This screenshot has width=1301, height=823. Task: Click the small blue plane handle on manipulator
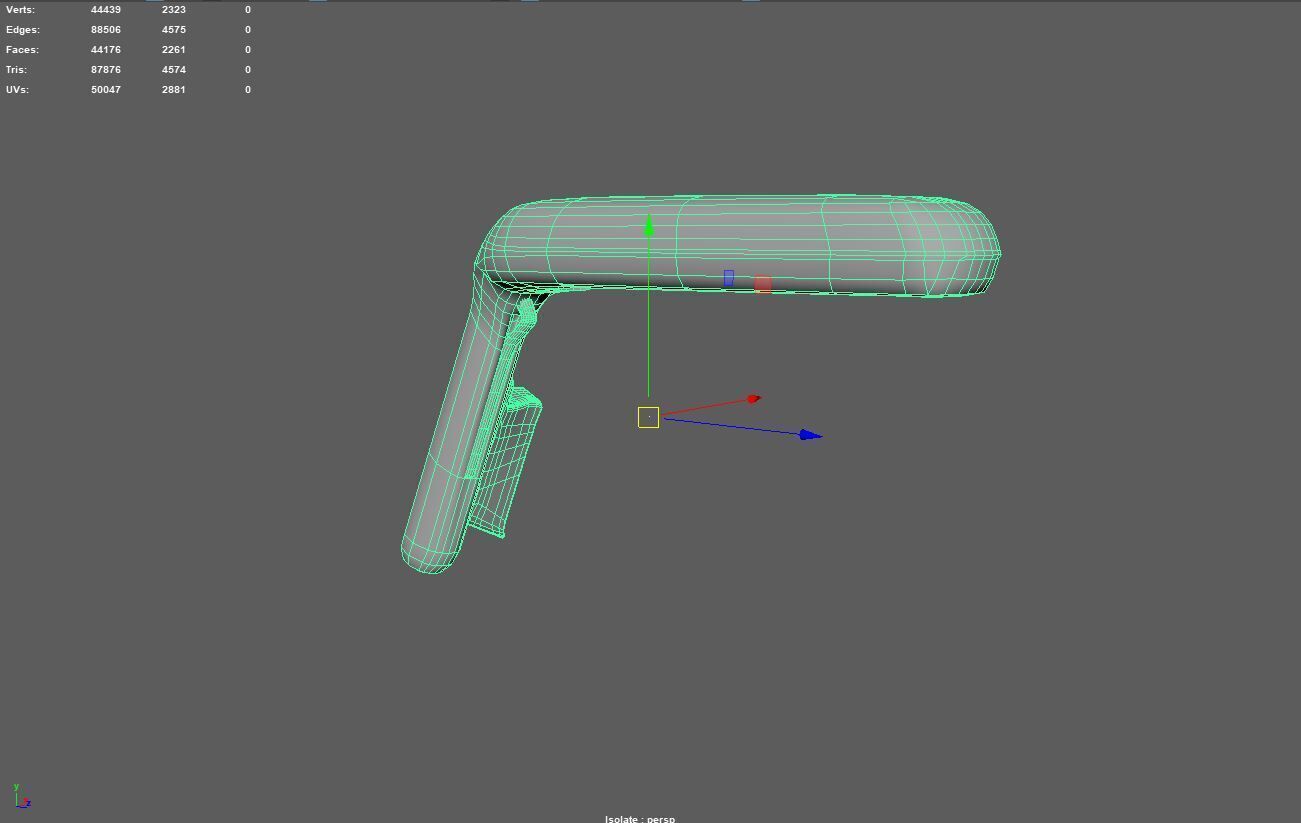pyautogui.click(x=729, y=278)
